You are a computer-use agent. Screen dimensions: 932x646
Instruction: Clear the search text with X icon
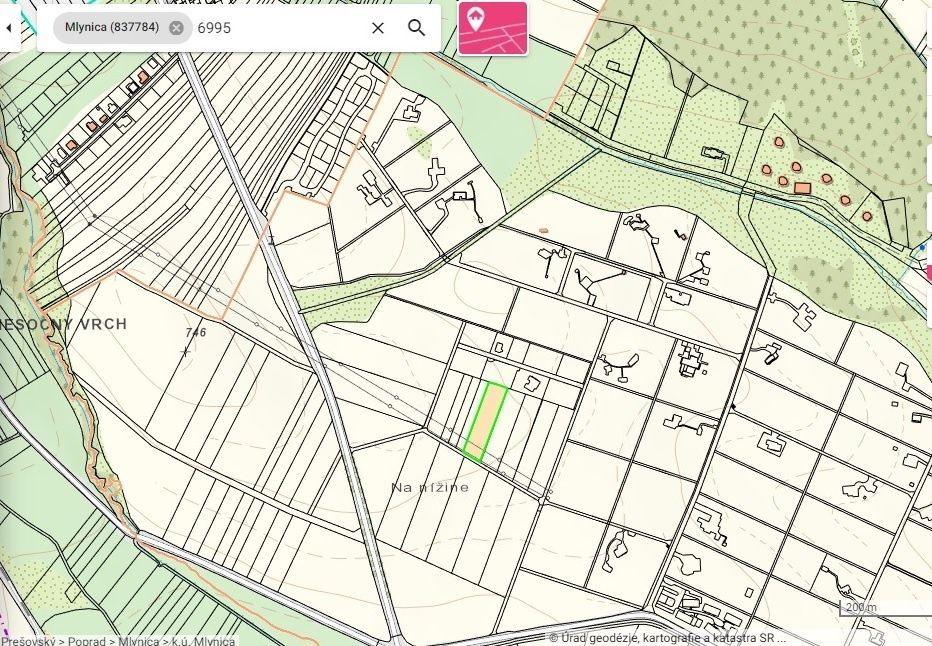pos(378,28)
